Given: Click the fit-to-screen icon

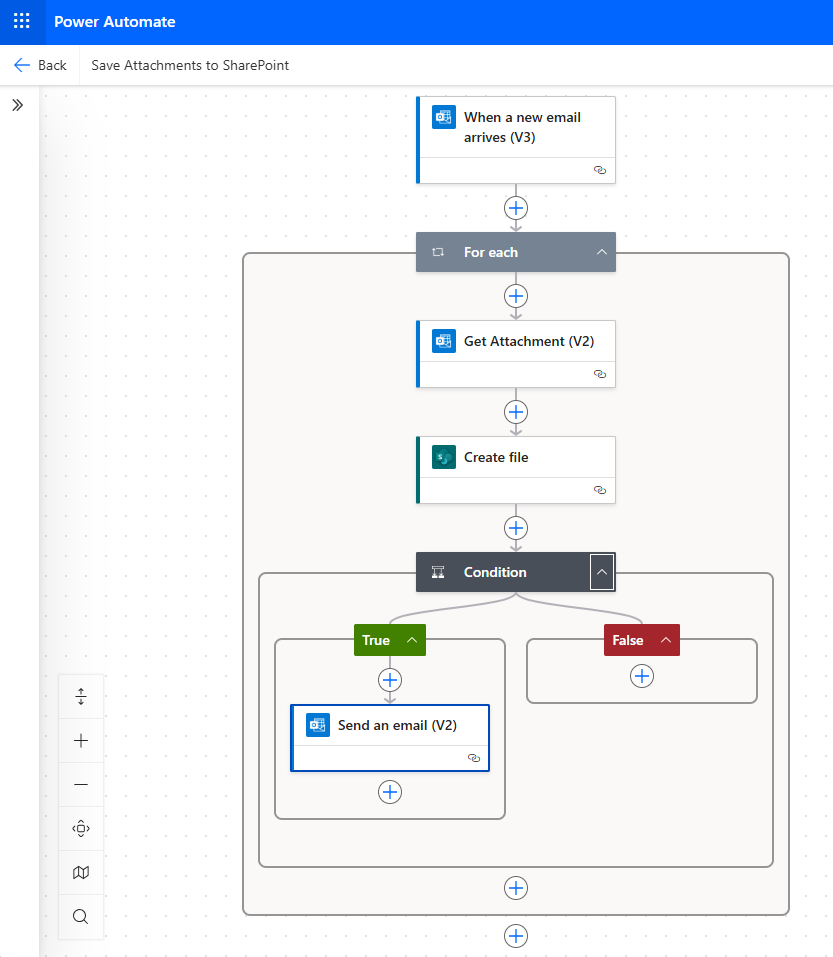Looking at the screenshot, I should pos(80,696).
